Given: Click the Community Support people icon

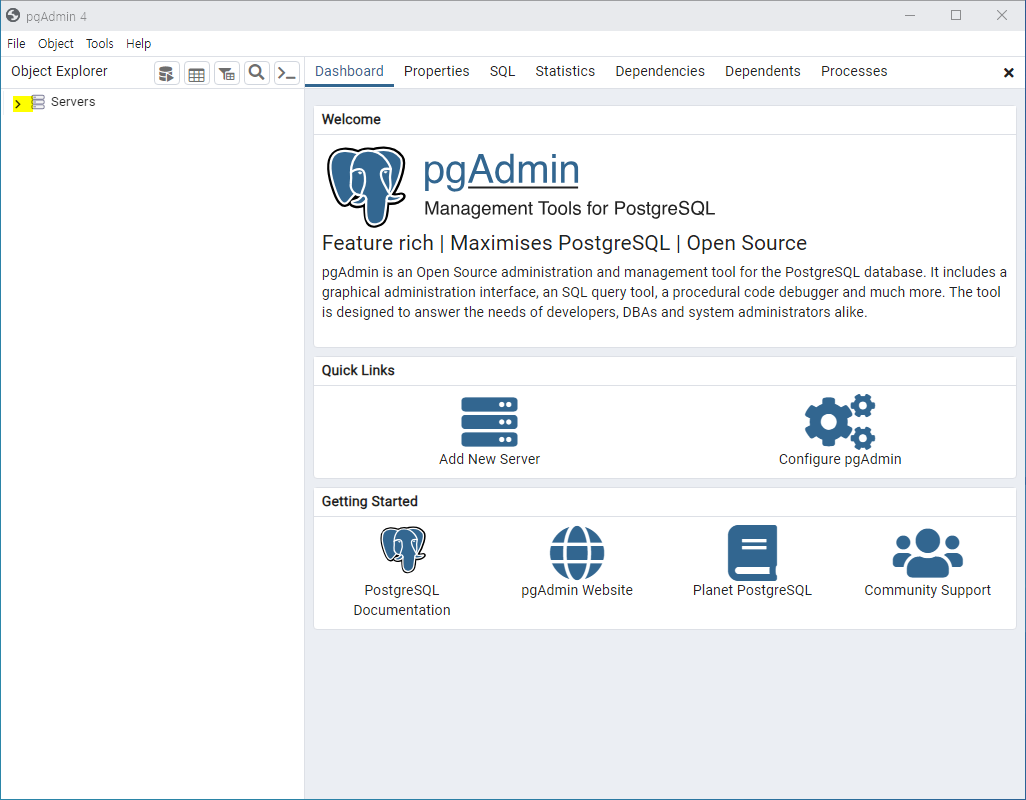Looking at the screenshot, I should coord(928,553).
